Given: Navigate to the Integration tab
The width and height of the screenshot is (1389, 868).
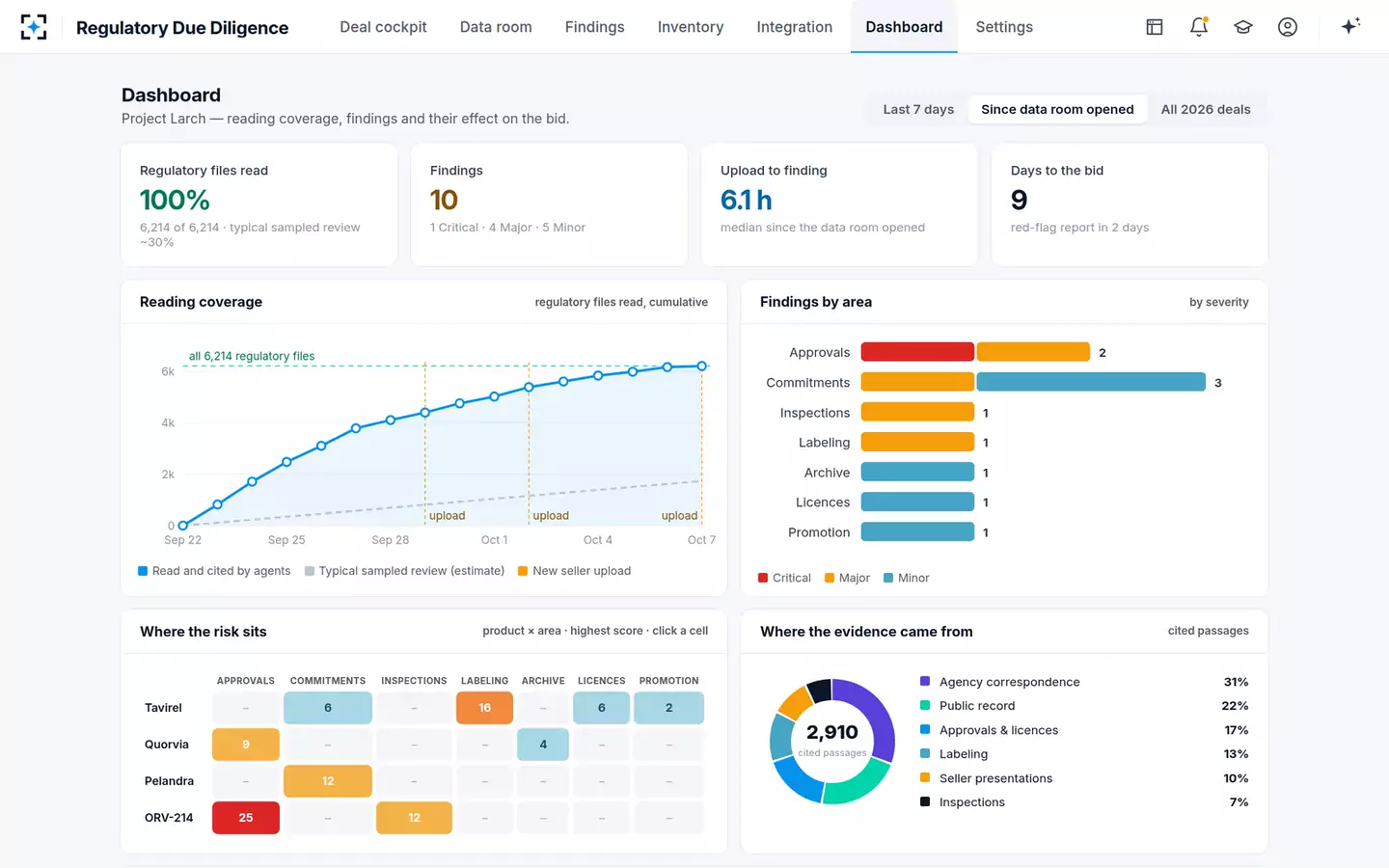Looking at the screenshot, I should click(x=795, y=27).
